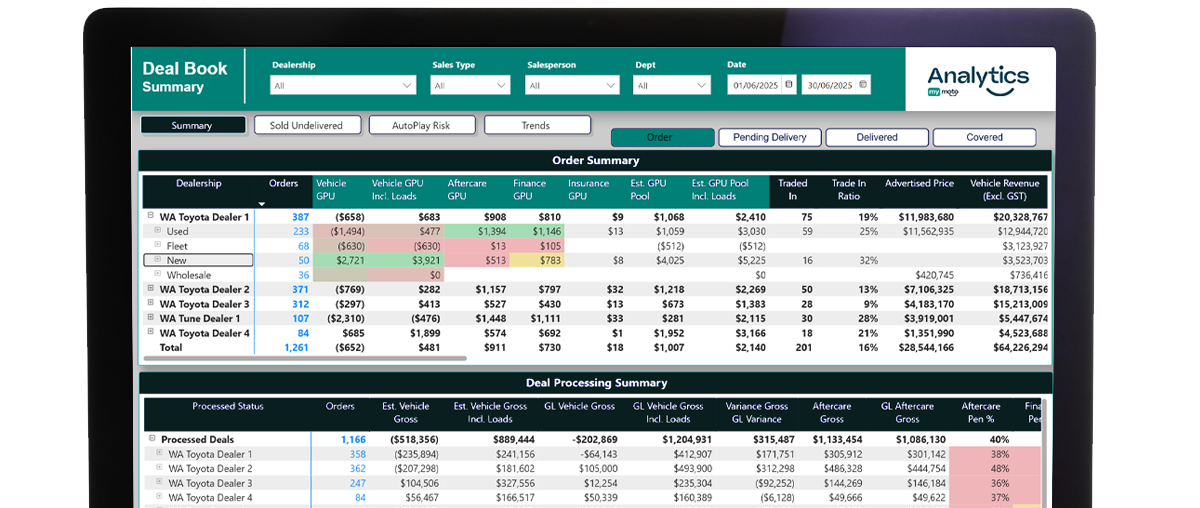Image resolution: width=1200 pixels, height=508 pixels.
Task: Expand the Wholesale row in Order Summary
Action: [157, 274]
